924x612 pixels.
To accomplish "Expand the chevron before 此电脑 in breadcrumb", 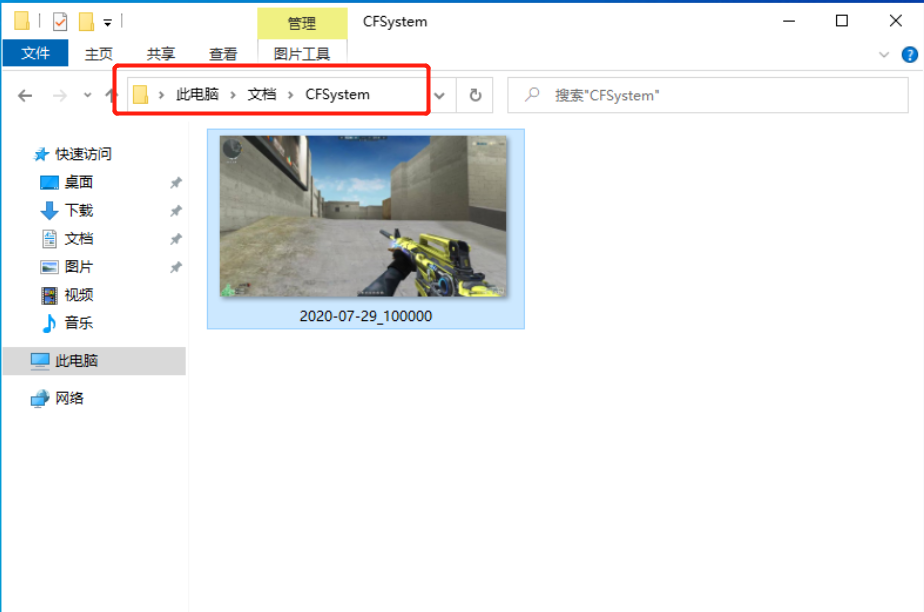I will tap(161, 95).
